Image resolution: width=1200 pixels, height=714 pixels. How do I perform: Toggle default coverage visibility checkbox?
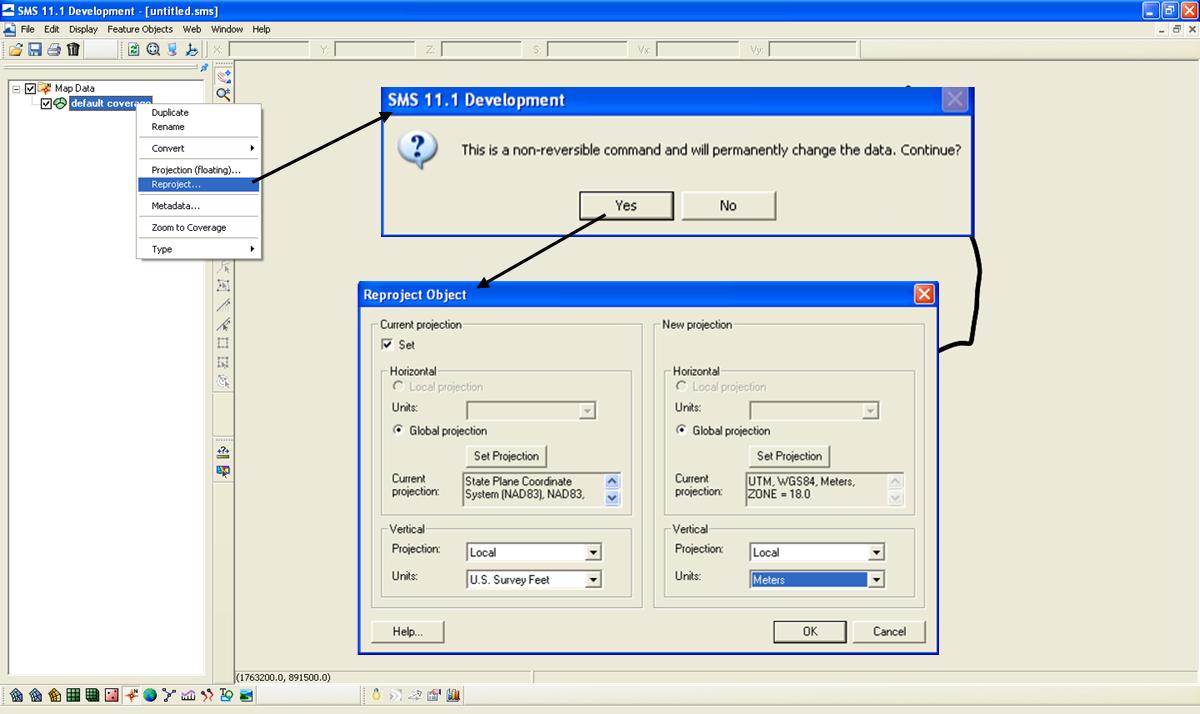tap(46, 103)
